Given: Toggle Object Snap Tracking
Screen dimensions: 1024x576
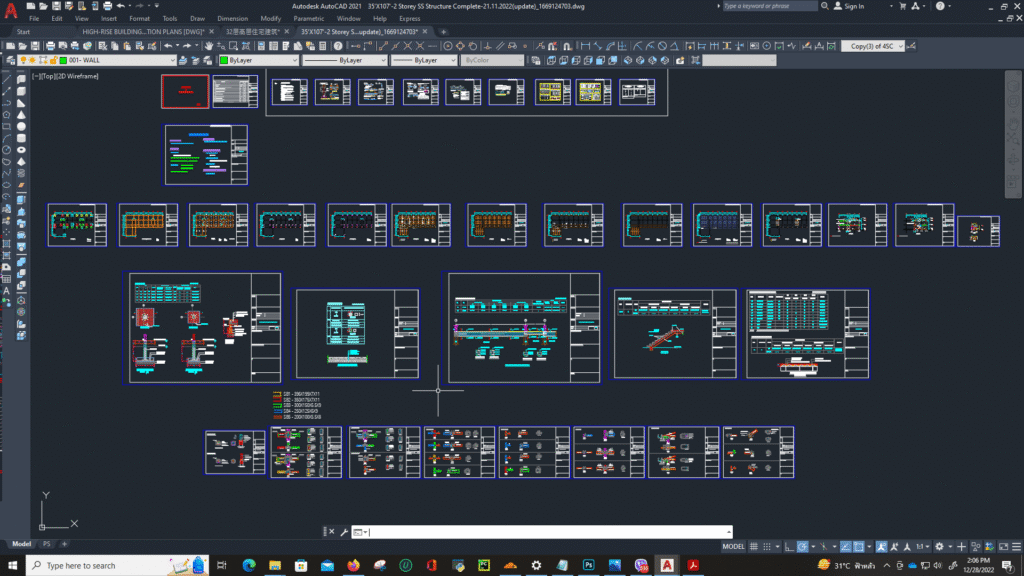Looking at the screenshot, I should point(846,547).
